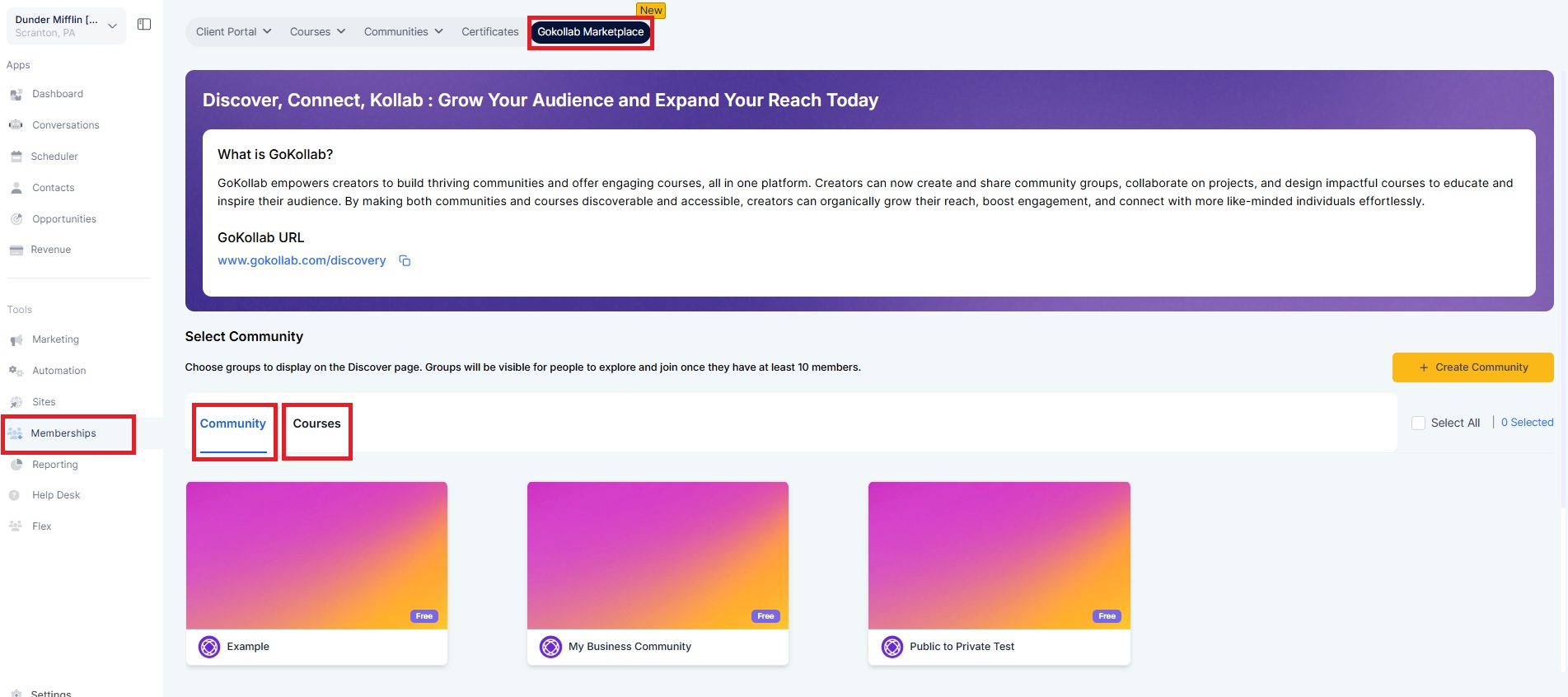Select the Public to Private Test thumbnail
The width and height of the screenshot is (1568, 697).
tap(999, 555)
